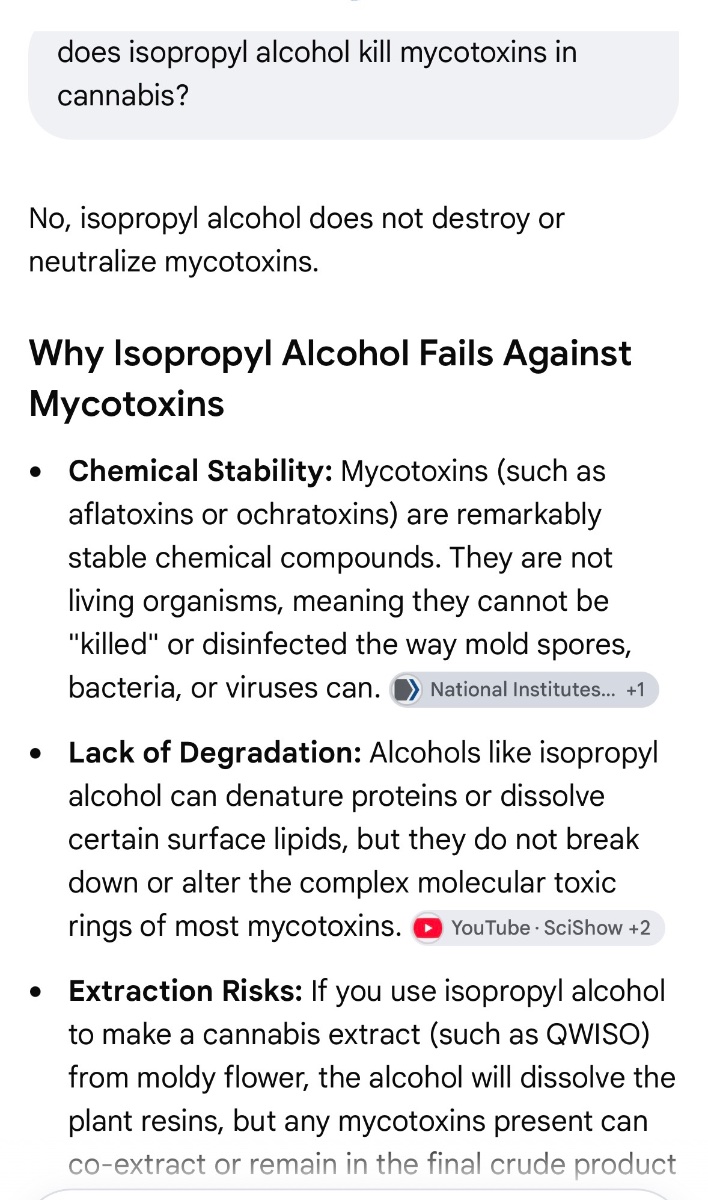This screenshot has width=708, height=1200.
Task: Tap the red YouTube play icon
Action: click(428, 928)
